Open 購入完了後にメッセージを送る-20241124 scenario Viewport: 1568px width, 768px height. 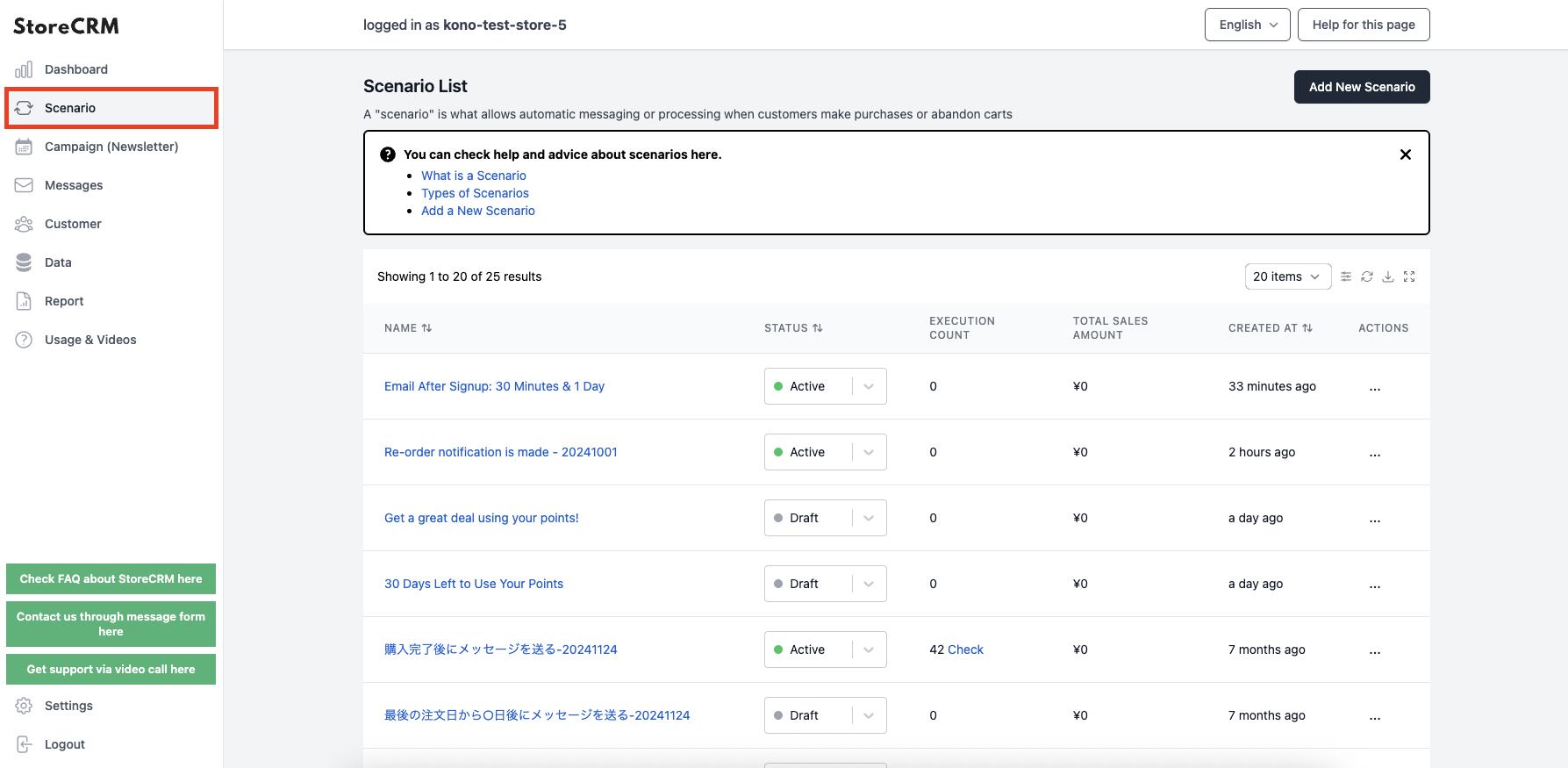click(501, 650)
